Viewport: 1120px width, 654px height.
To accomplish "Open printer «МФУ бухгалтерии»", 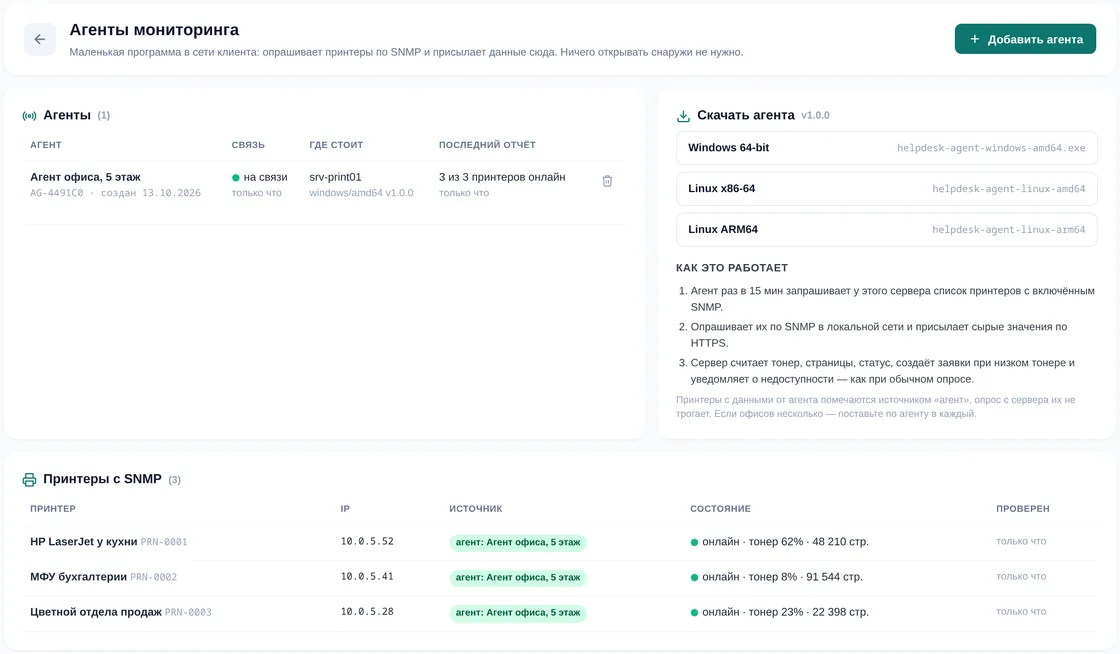I will pyautogui.click(x=79, y=577).
